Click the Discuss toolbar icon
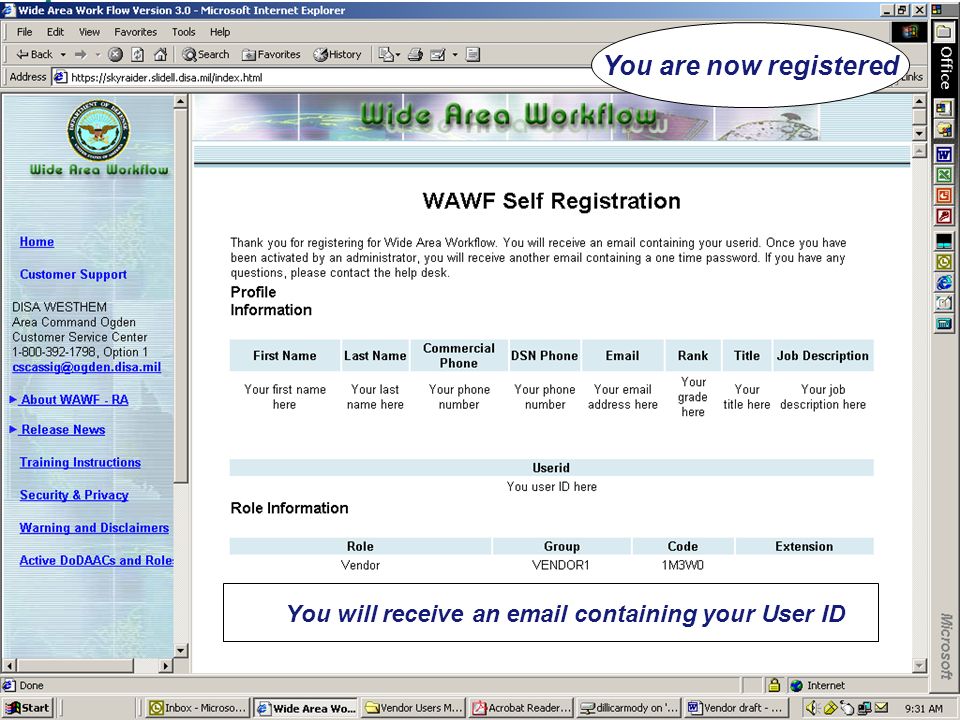The width and height of the screenshot is (960, 720). (473, 54)
